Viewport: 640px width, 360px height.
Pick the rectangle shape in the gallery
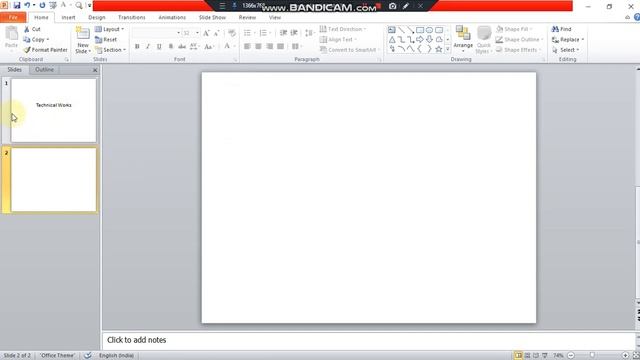(x=420, y=30)
